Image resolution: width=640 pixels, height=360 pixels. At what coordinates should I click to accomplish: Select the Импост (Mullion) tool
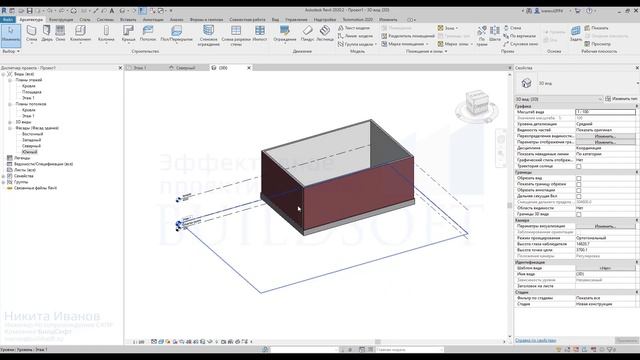coord(260,33)
